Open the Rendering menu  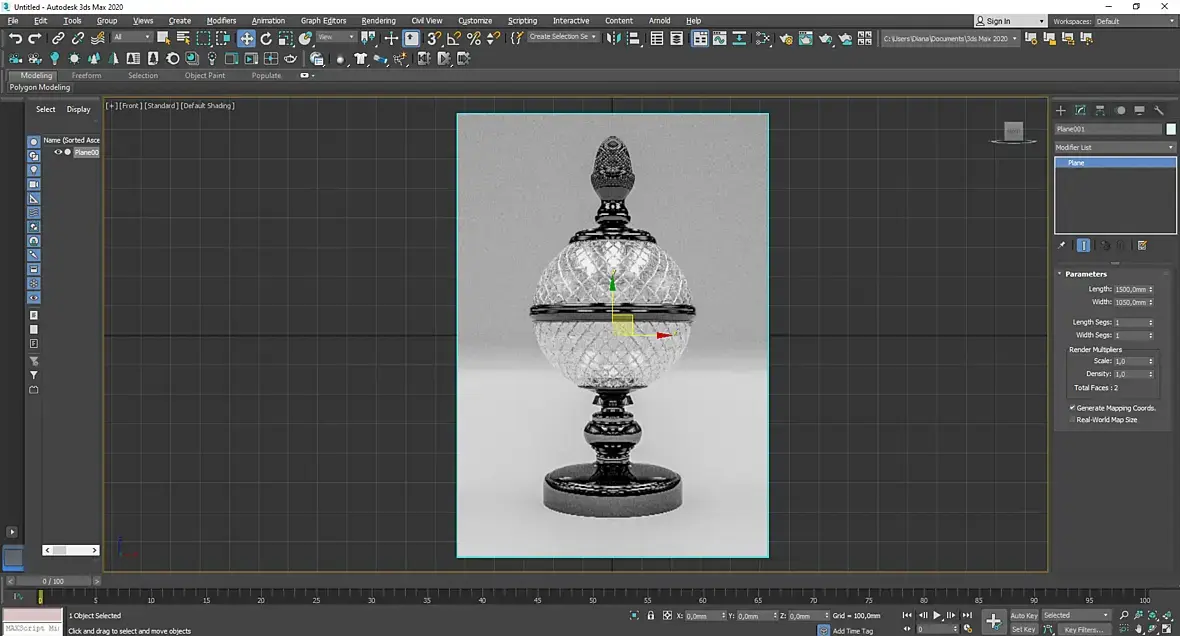[378, 20]
